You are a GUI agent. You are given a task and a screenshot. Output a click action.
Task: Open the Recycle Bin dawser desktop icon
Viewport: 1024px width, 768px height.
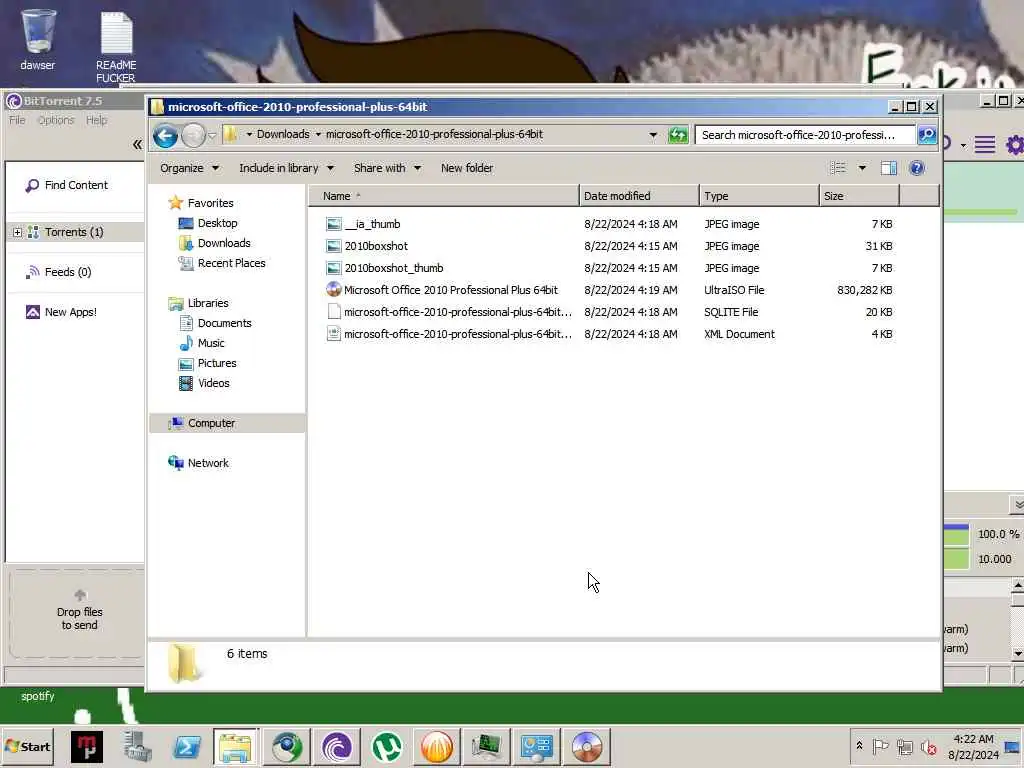pos(38,40)
